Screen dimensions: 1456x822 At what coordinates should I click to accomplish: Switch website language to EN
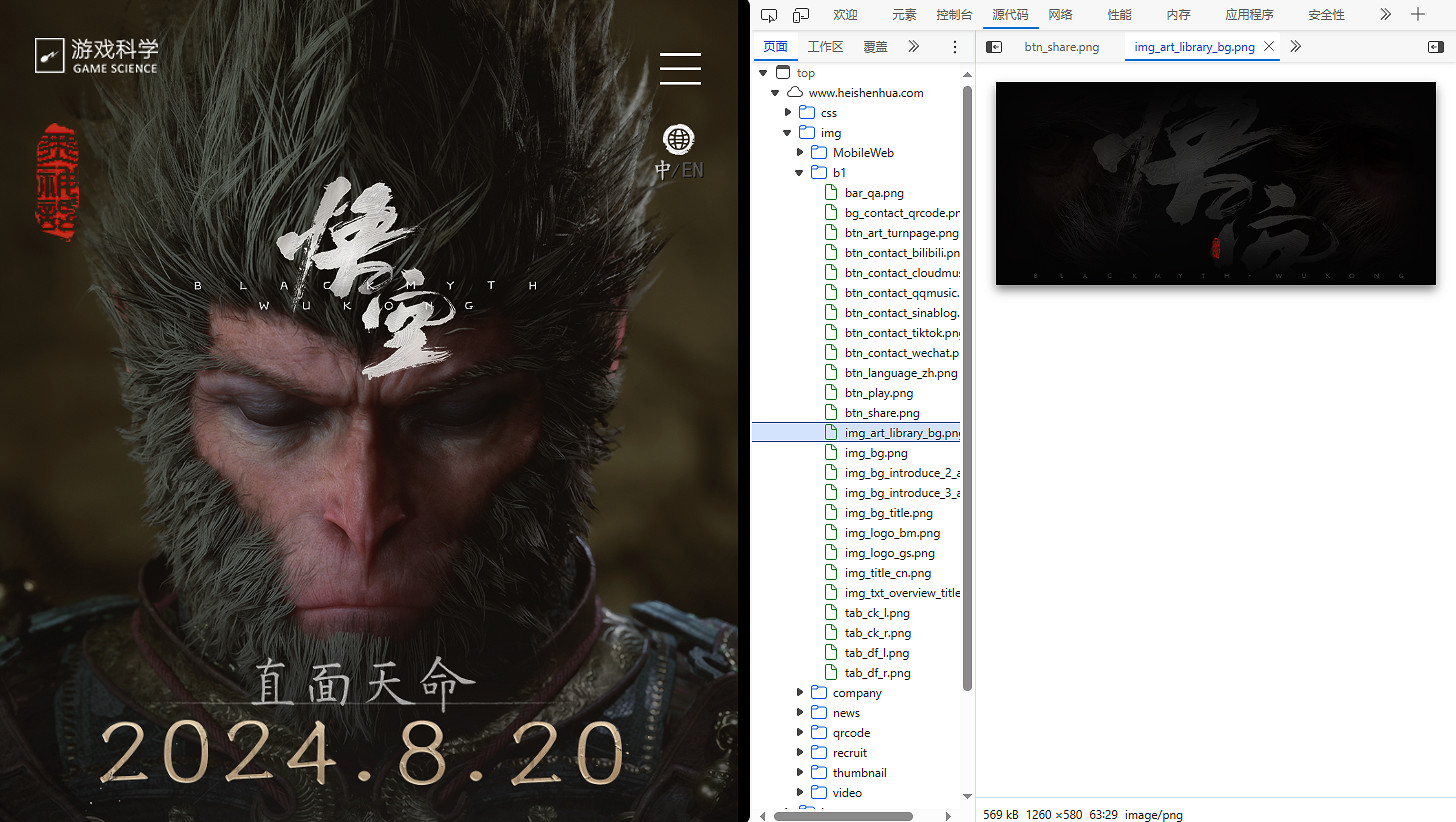pyautogui.click(x=693, y=170)
